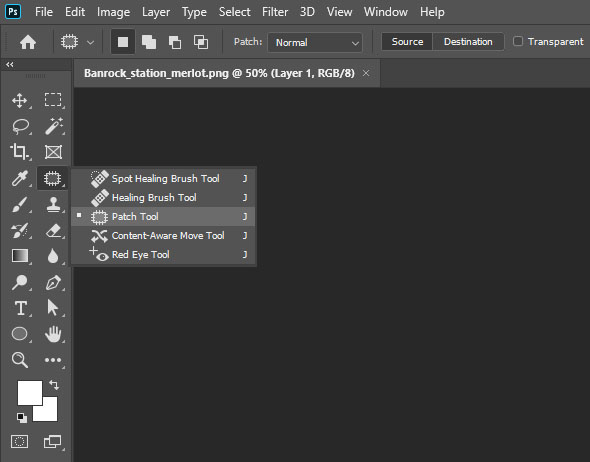The height and width of the screenshot is (462, 590).
Task: Select the Gradient tool
Action: click(x=20, y=255)
